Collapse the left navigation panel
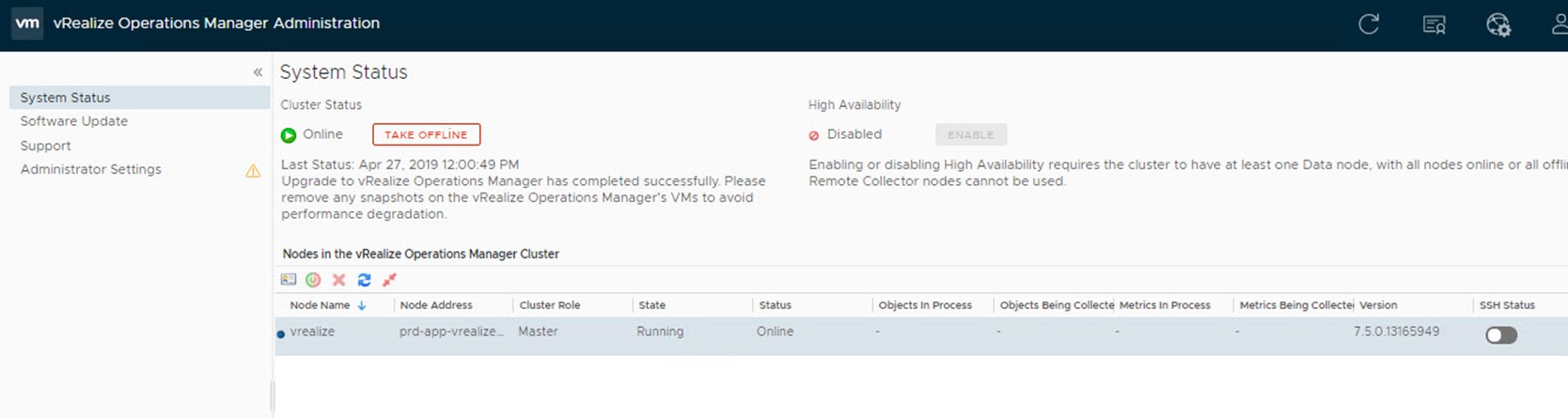 coord(258,72)
